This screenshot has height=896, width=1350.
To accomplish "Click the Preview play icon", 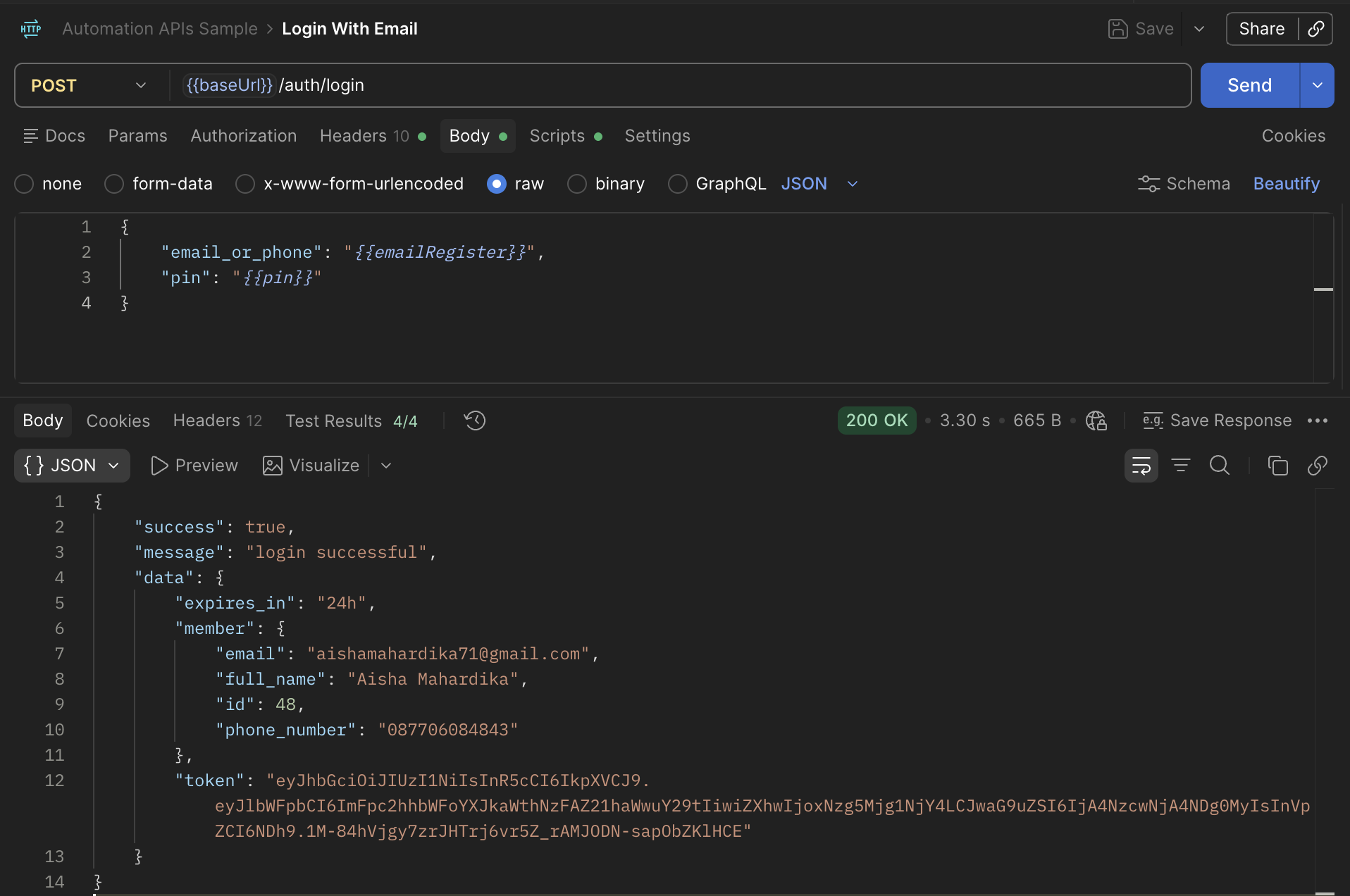I will pyautogui.click(x=159, y=466).
